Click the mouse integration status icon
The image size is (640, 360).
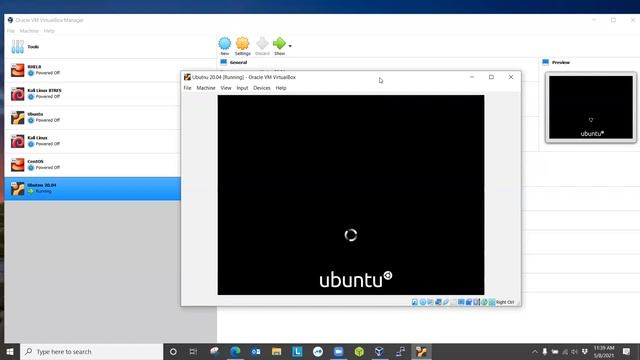(484, 302)
